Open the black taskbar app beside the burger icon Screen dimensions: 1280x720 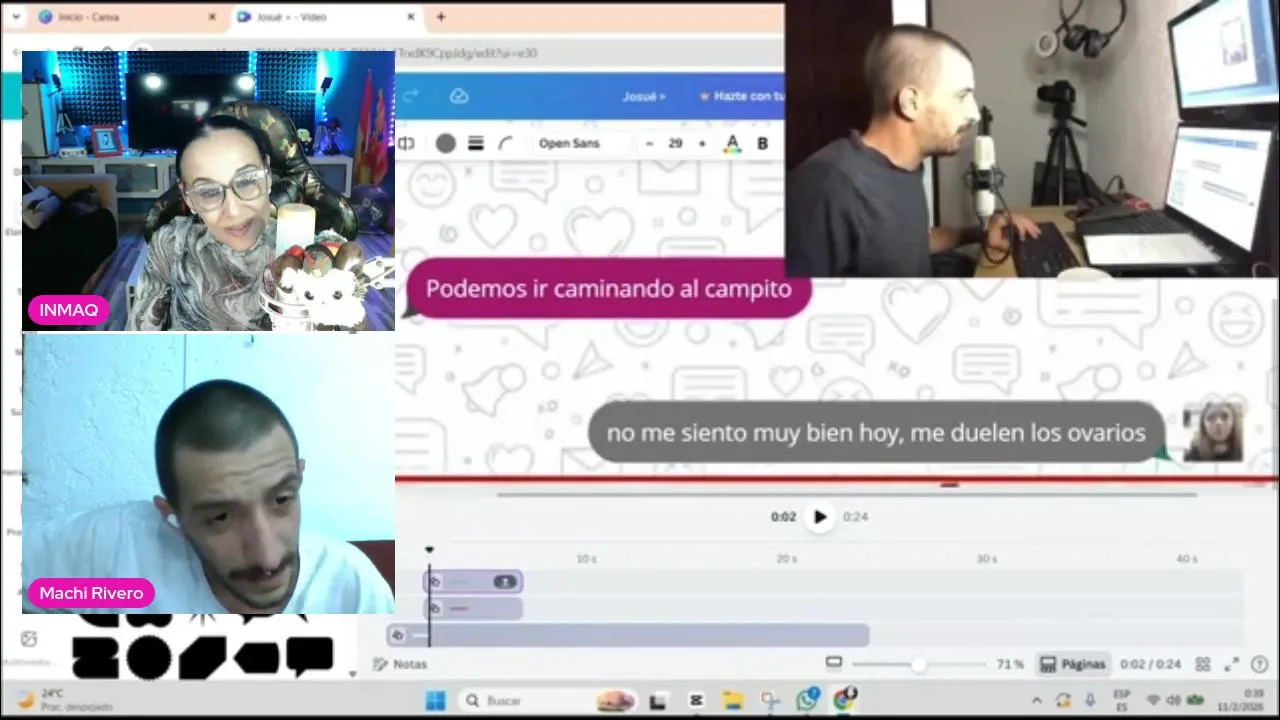click(658, 701)
